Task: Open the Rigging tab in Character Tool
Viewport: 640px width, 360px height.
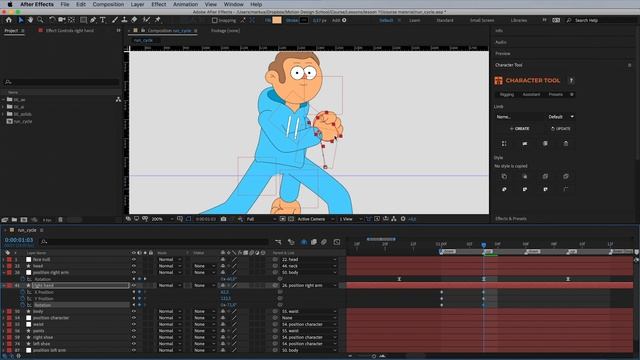Action: 507,94
